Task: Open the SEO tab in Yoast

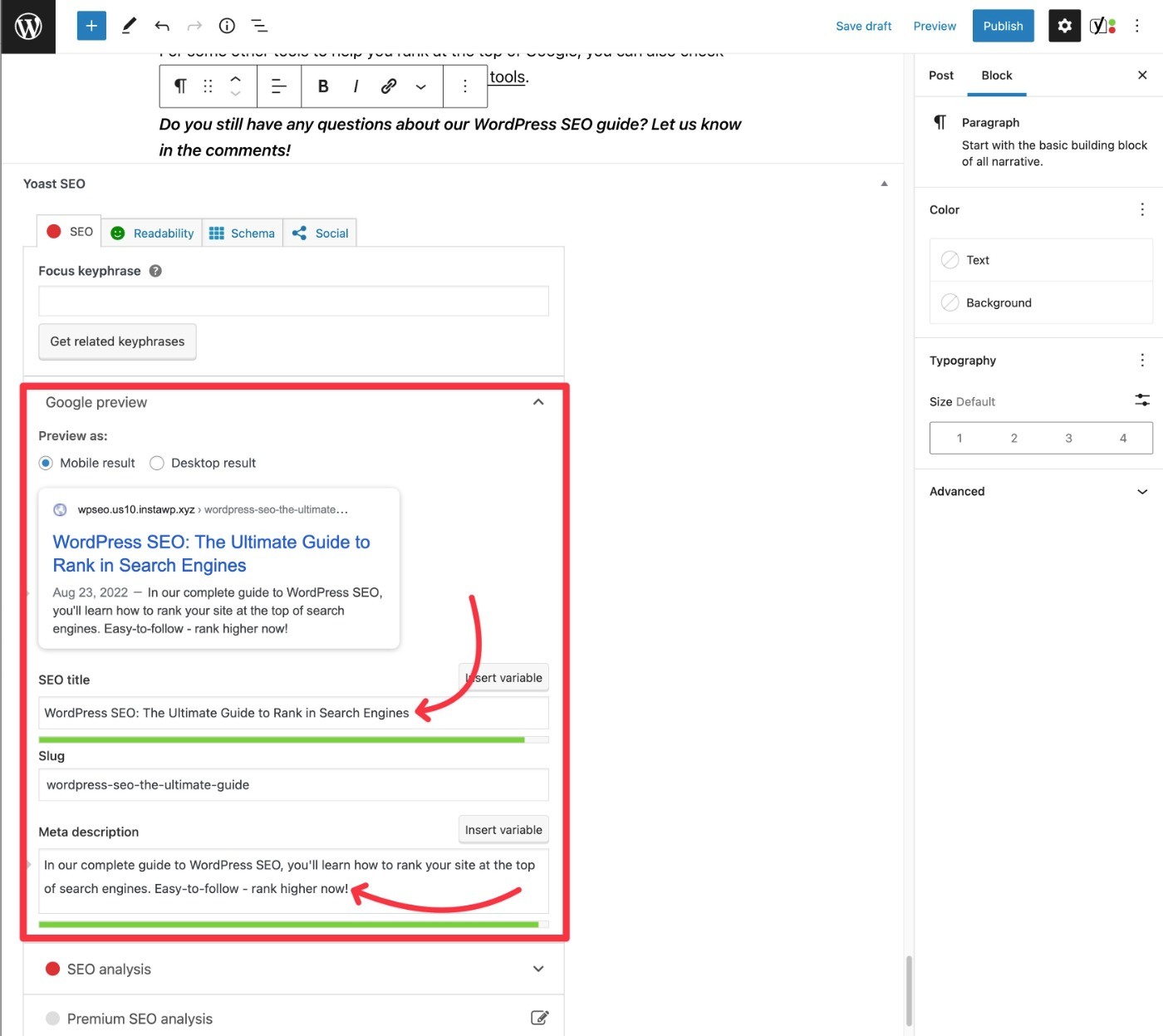Action: click(x=69, y=232)
